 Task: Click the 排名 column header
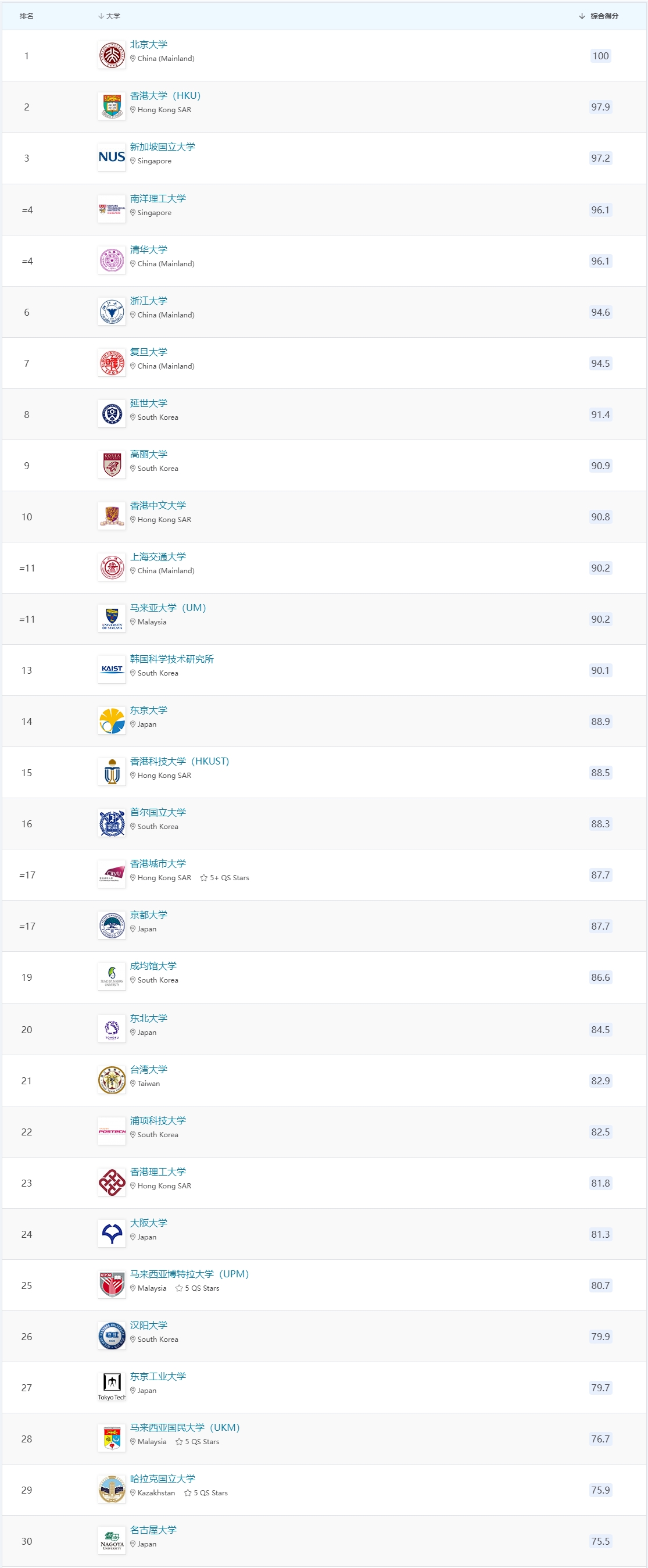tap(27, 16)
